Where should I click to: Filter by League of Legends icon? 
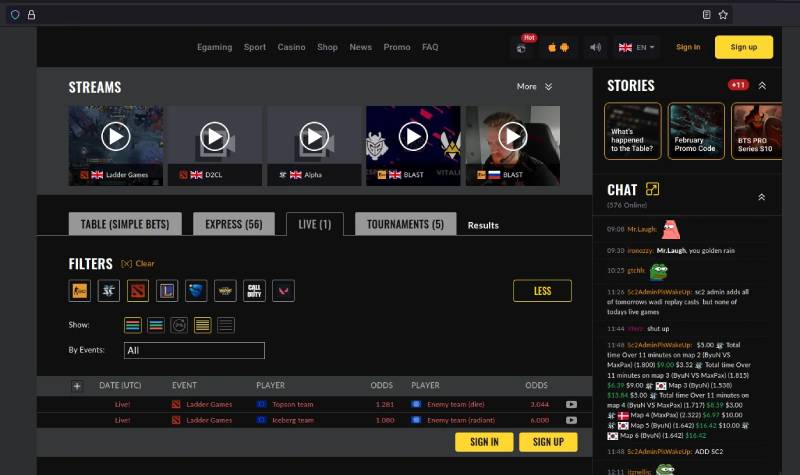tap(167, 291)
